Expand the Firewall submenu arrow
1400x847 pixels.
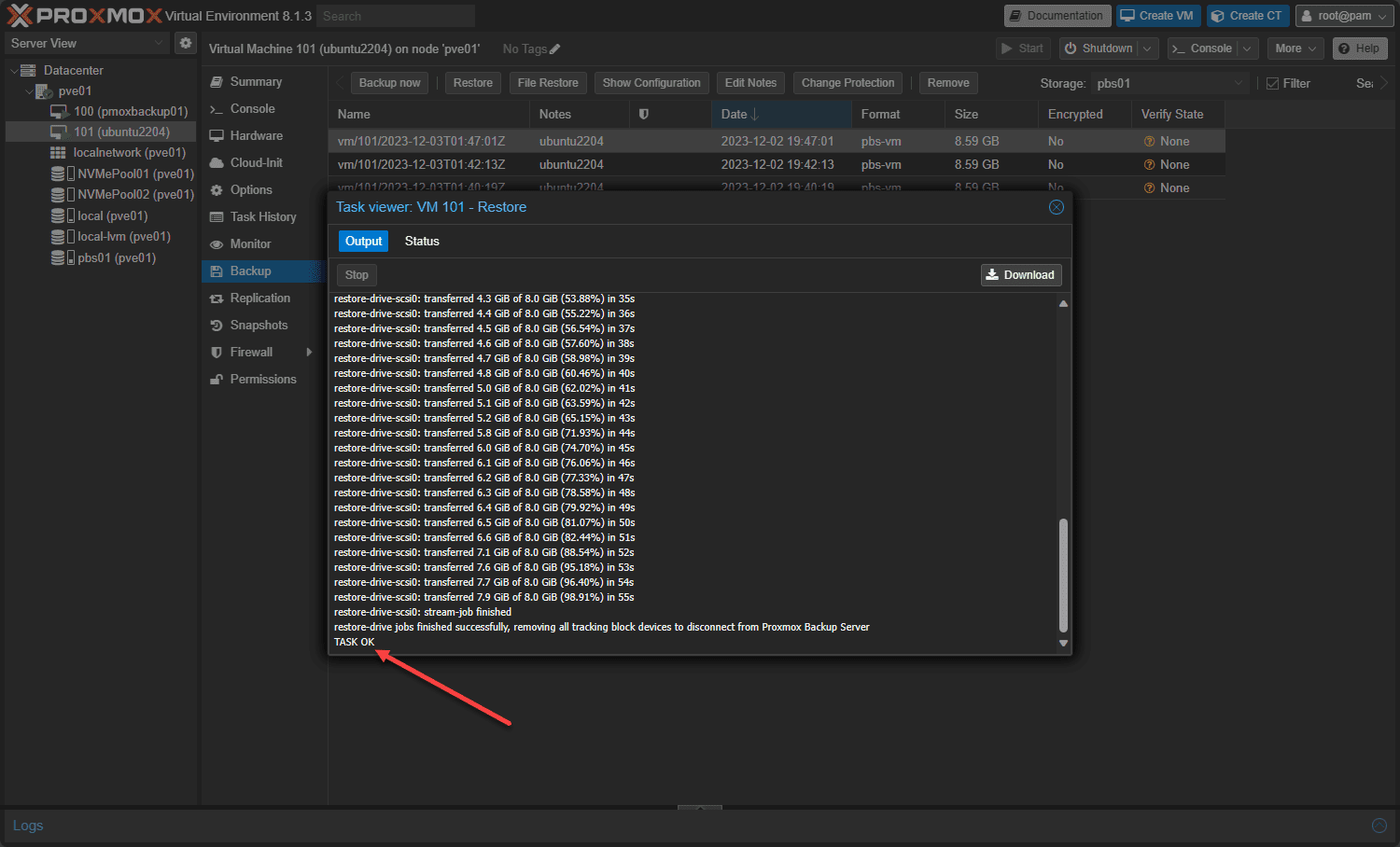pos(309,353)
